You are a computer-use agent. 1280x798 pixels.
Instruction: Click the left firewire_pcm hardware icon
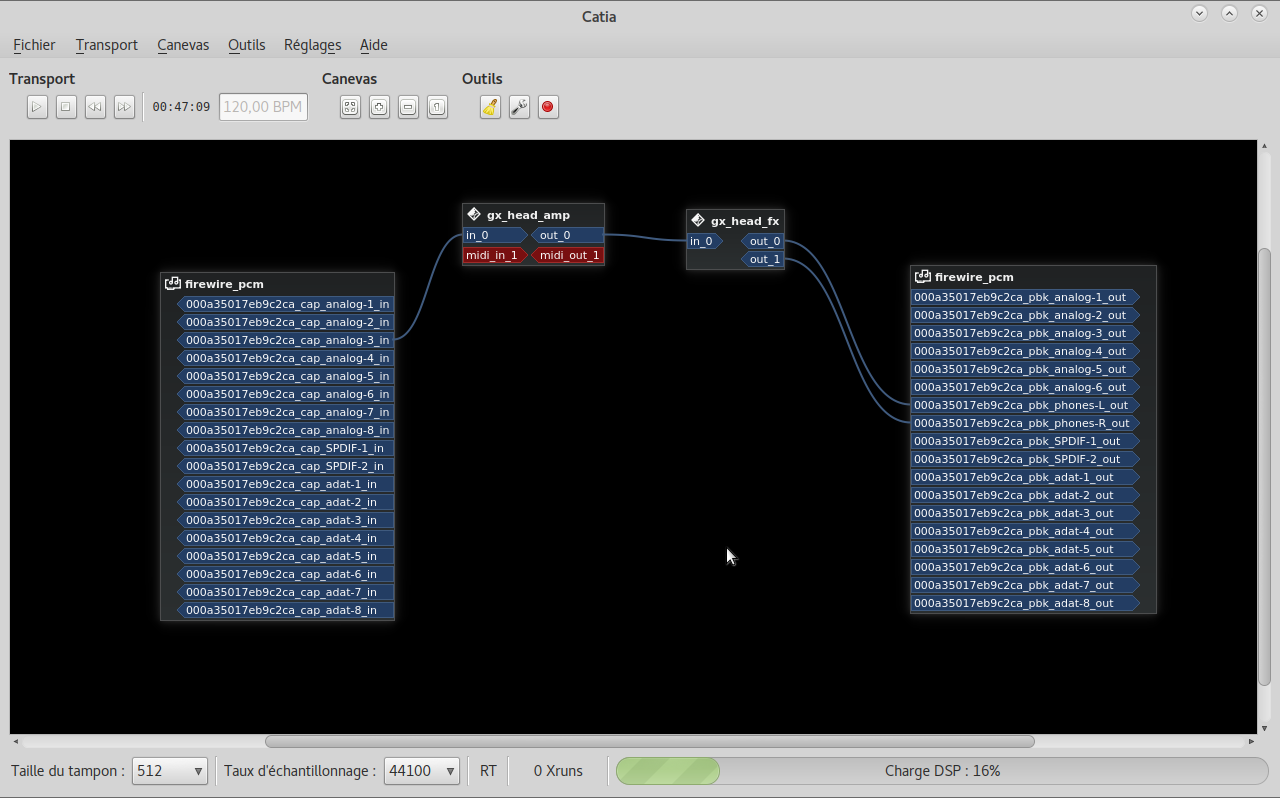point(172,284)
